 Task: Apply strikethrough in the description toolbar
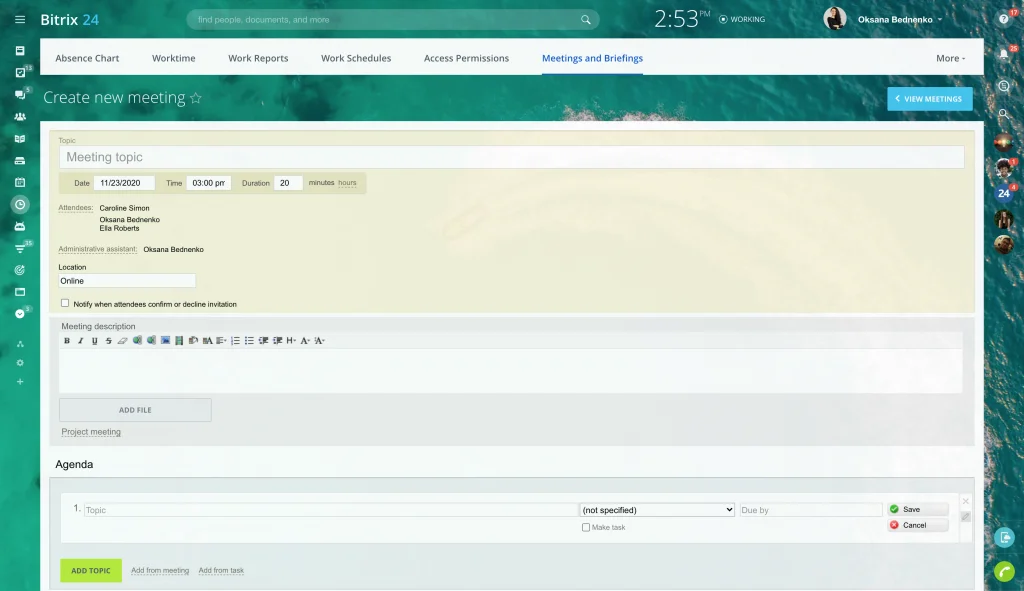pos(108,340)
